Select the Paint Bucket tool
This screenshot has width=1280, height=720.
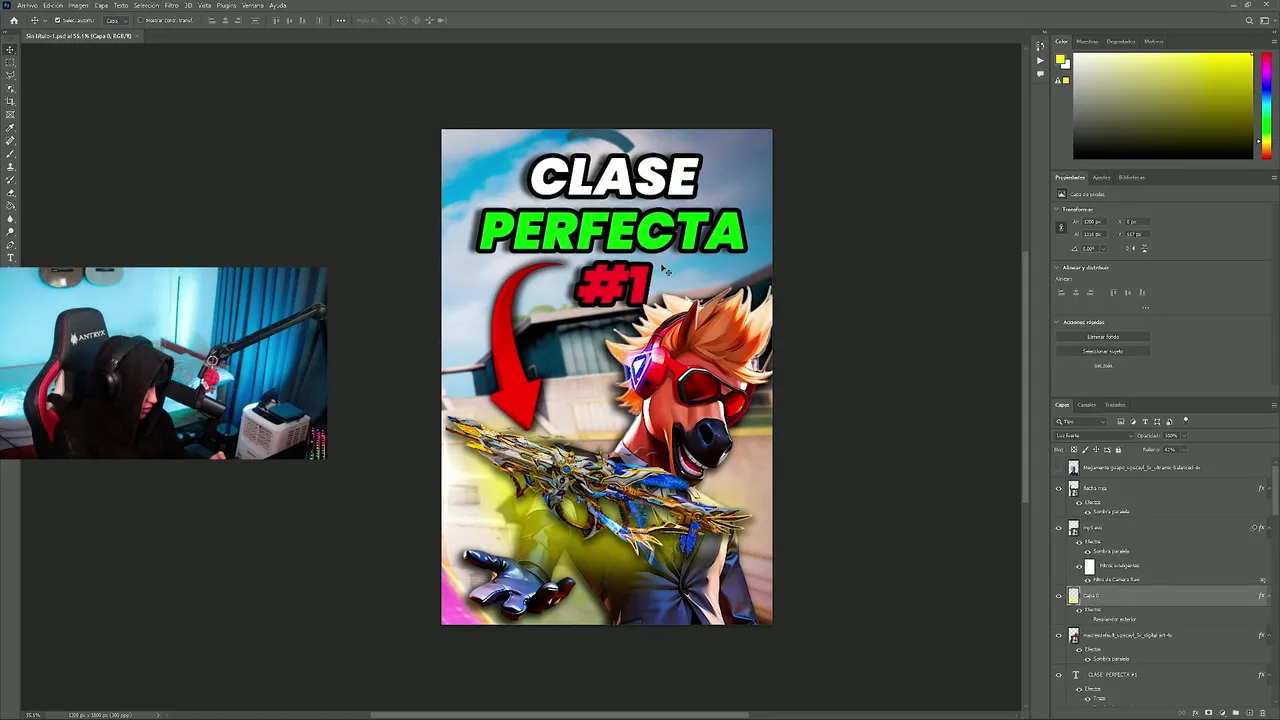point(11,205)
